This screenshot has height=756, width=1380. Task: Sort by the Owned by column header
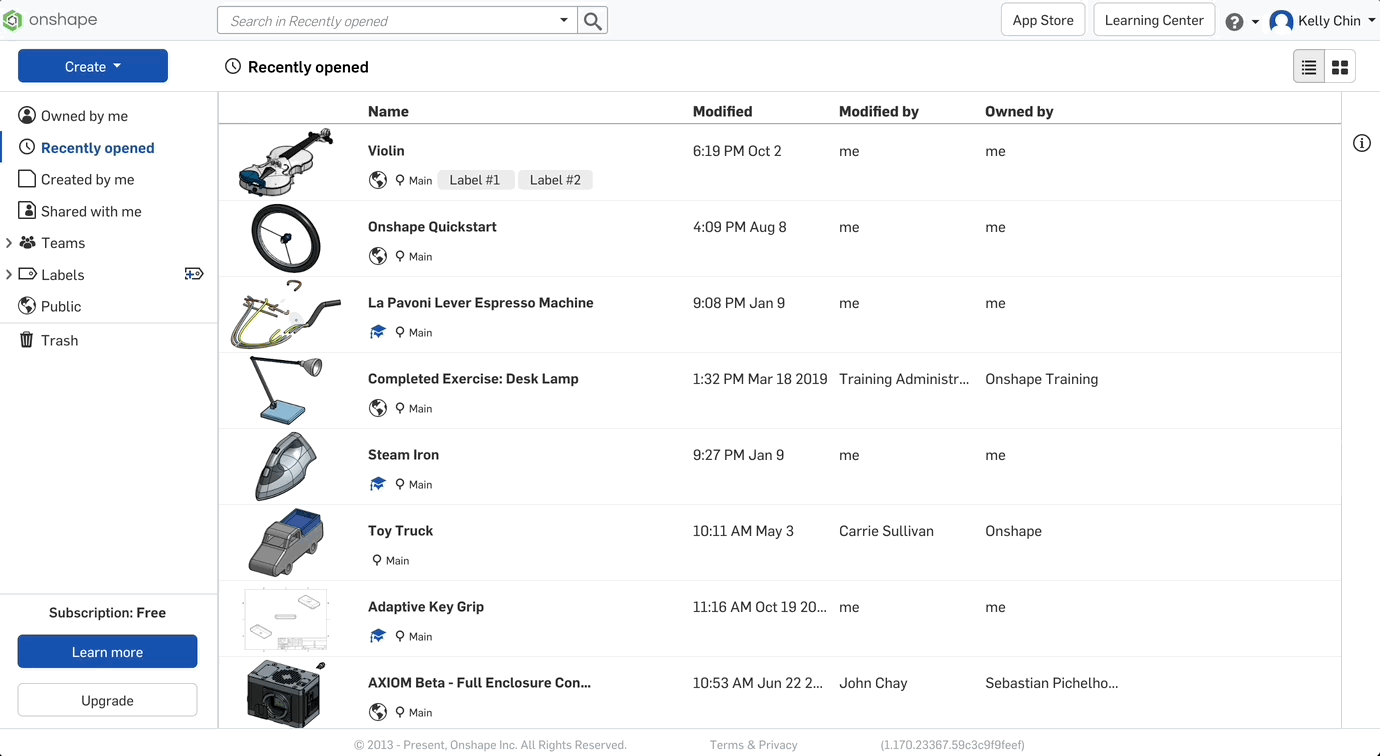pyautogui.click(x=1019, y=111)
